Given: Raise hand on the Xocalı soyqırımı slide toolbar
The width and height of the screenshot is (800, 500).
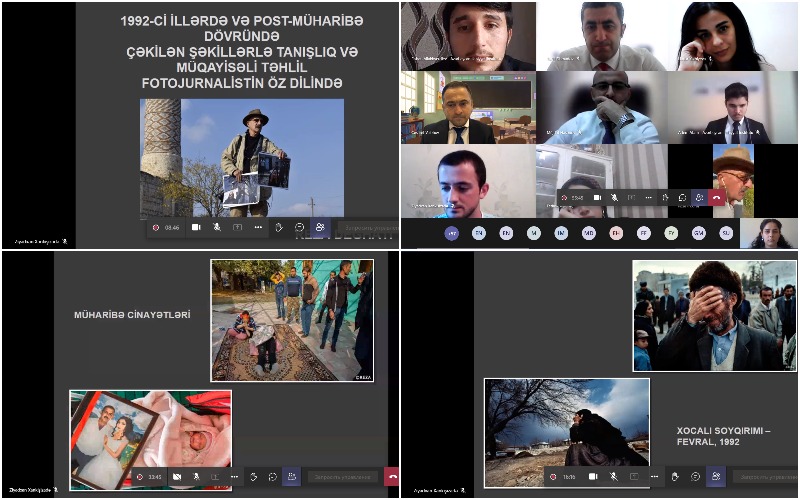Looking at the screenshot, I should (675, 477).
